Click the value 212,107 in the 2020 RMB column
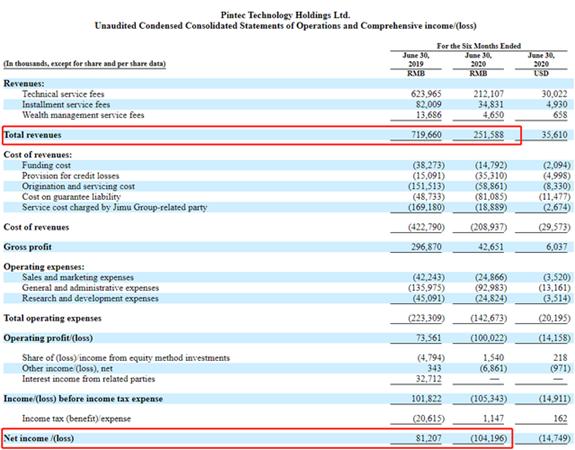575x450 pixels. 488,94
